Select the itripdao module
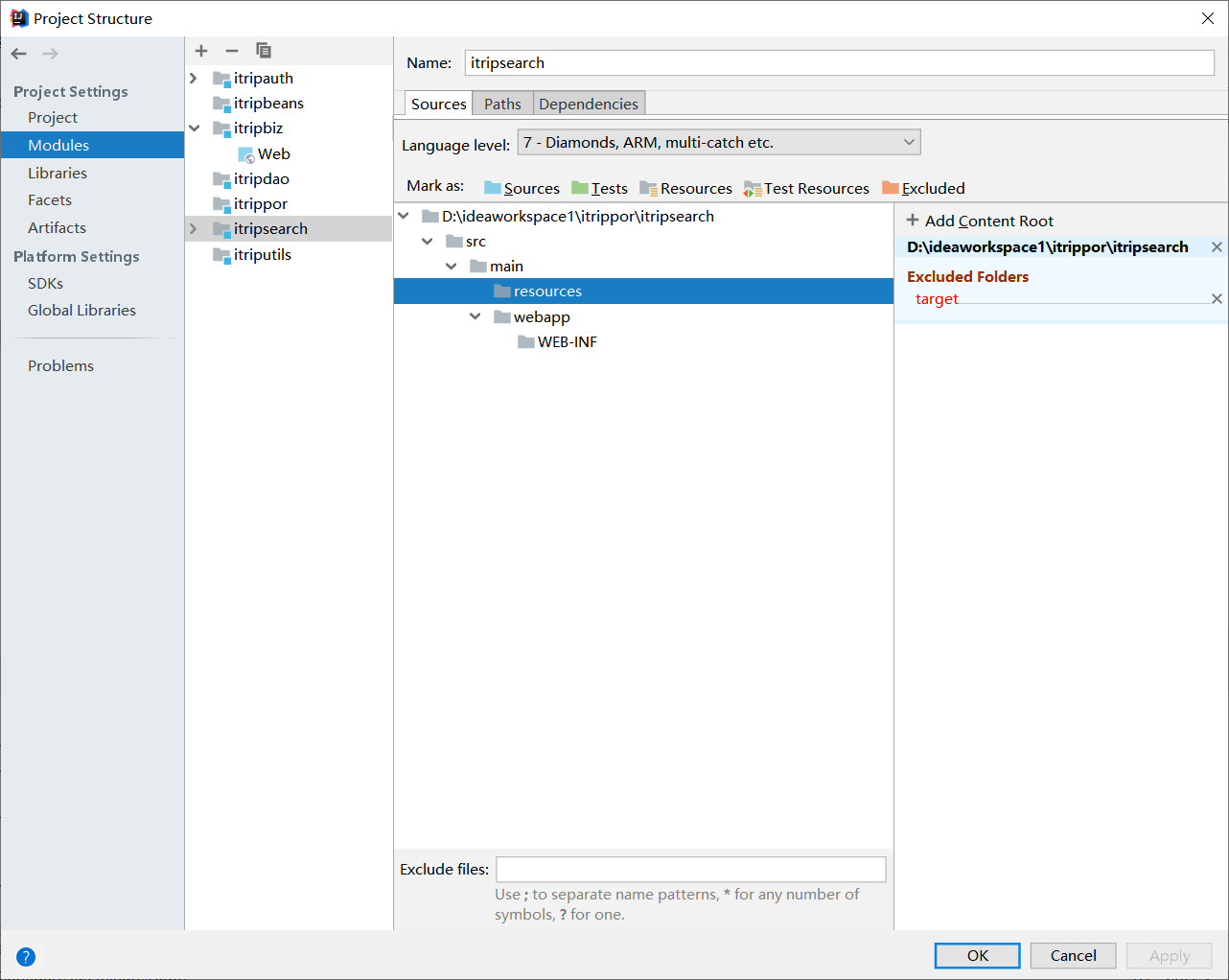Viewport: 1229px width, 980px height. click(262, 179)
